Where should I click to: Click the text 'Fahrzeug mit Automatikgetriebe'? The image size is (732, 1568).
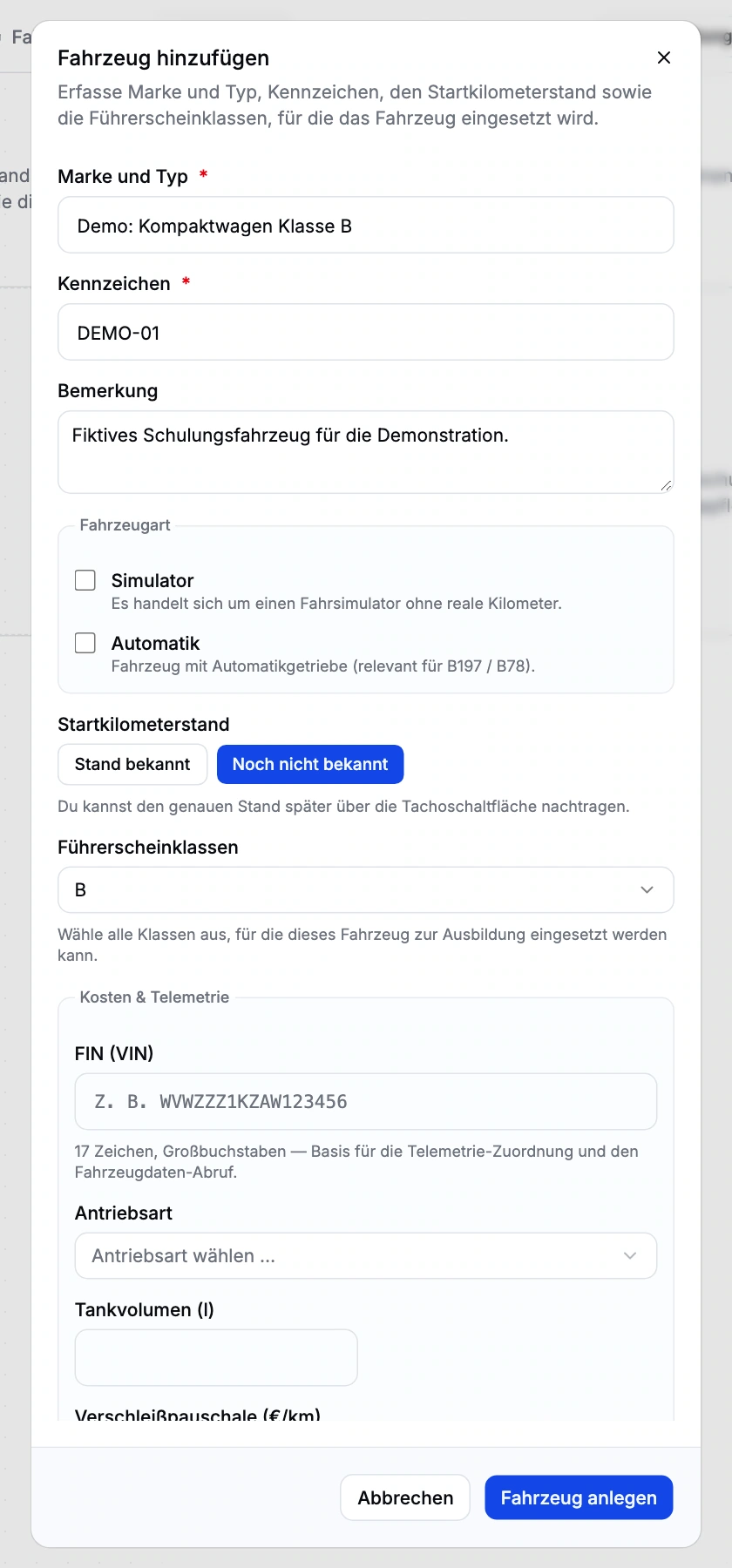tap(230, 666)
